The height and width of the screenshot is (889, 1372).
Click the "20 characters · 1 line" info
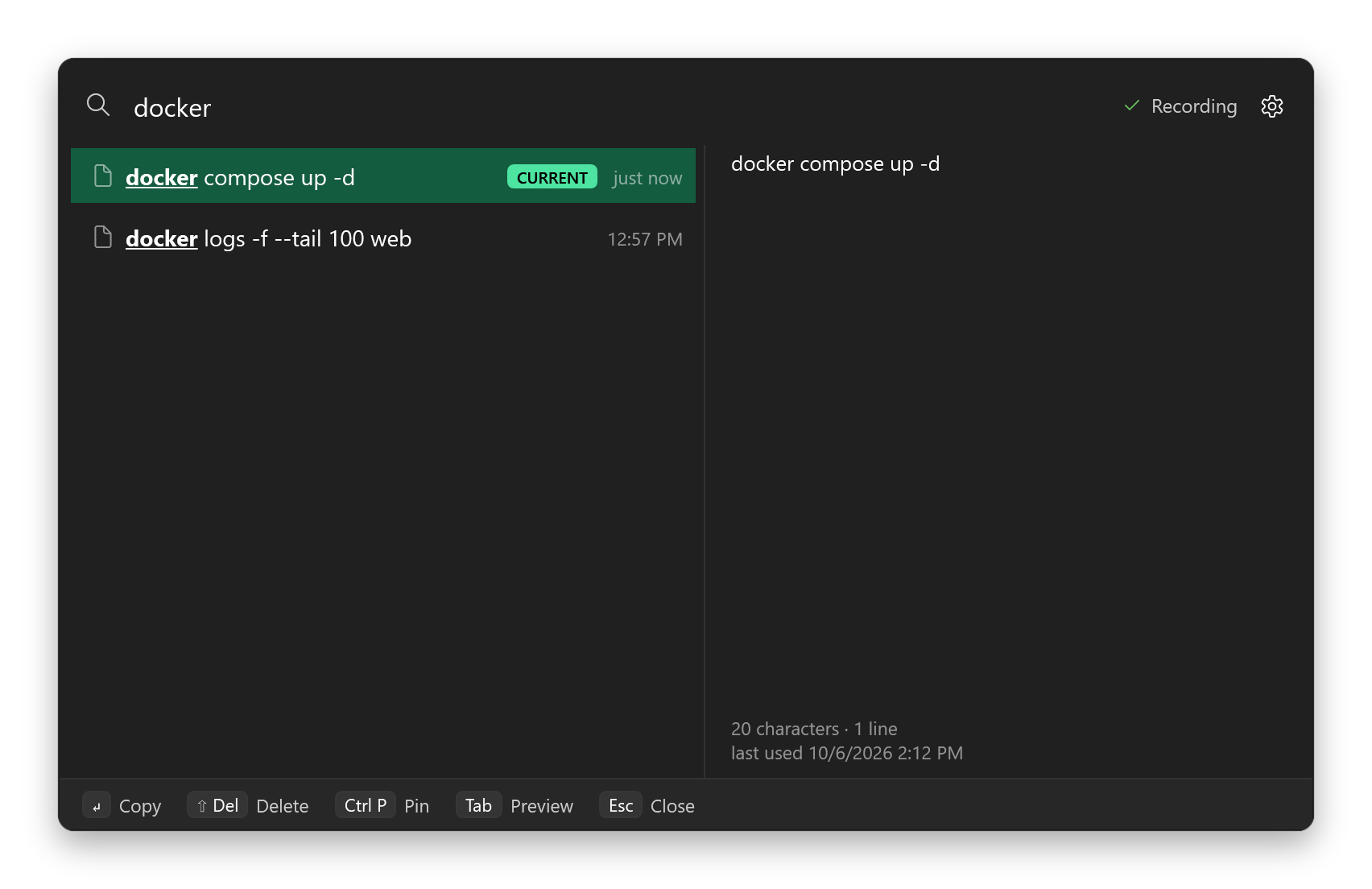[x=814, y=729]
